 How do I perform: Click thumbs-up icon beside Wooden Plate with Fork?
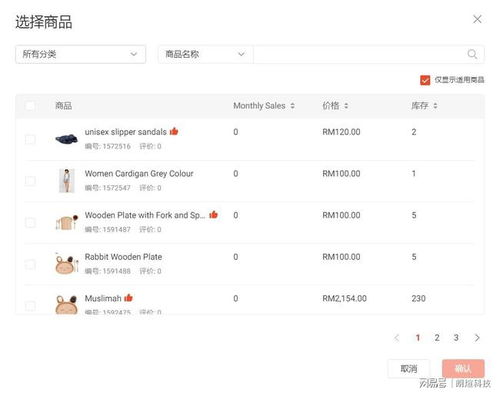coord(213,215)
